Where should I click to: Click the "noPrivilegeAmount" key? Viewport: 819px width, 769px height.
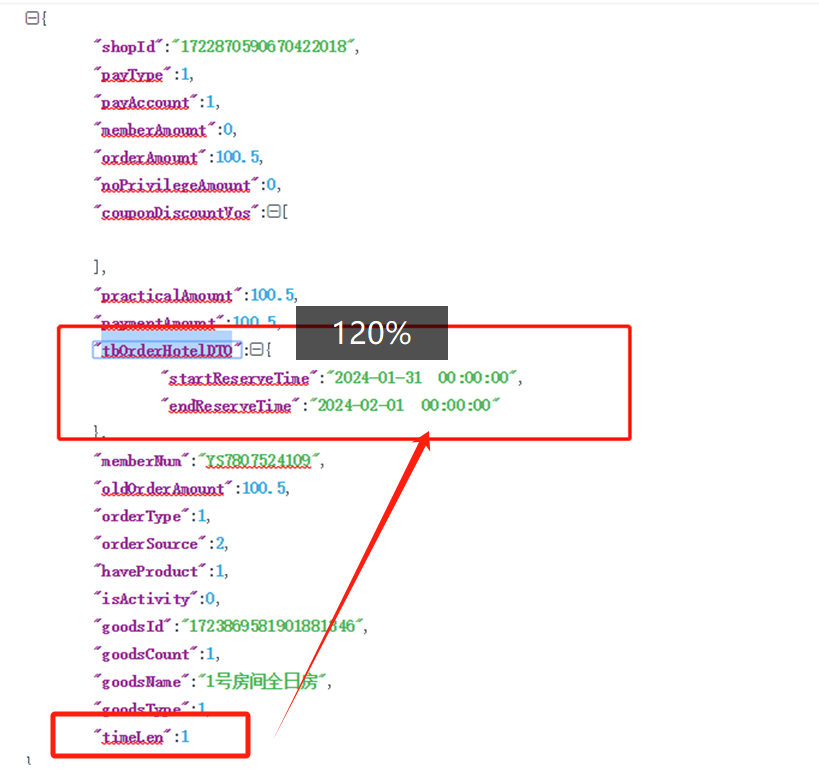176,185
